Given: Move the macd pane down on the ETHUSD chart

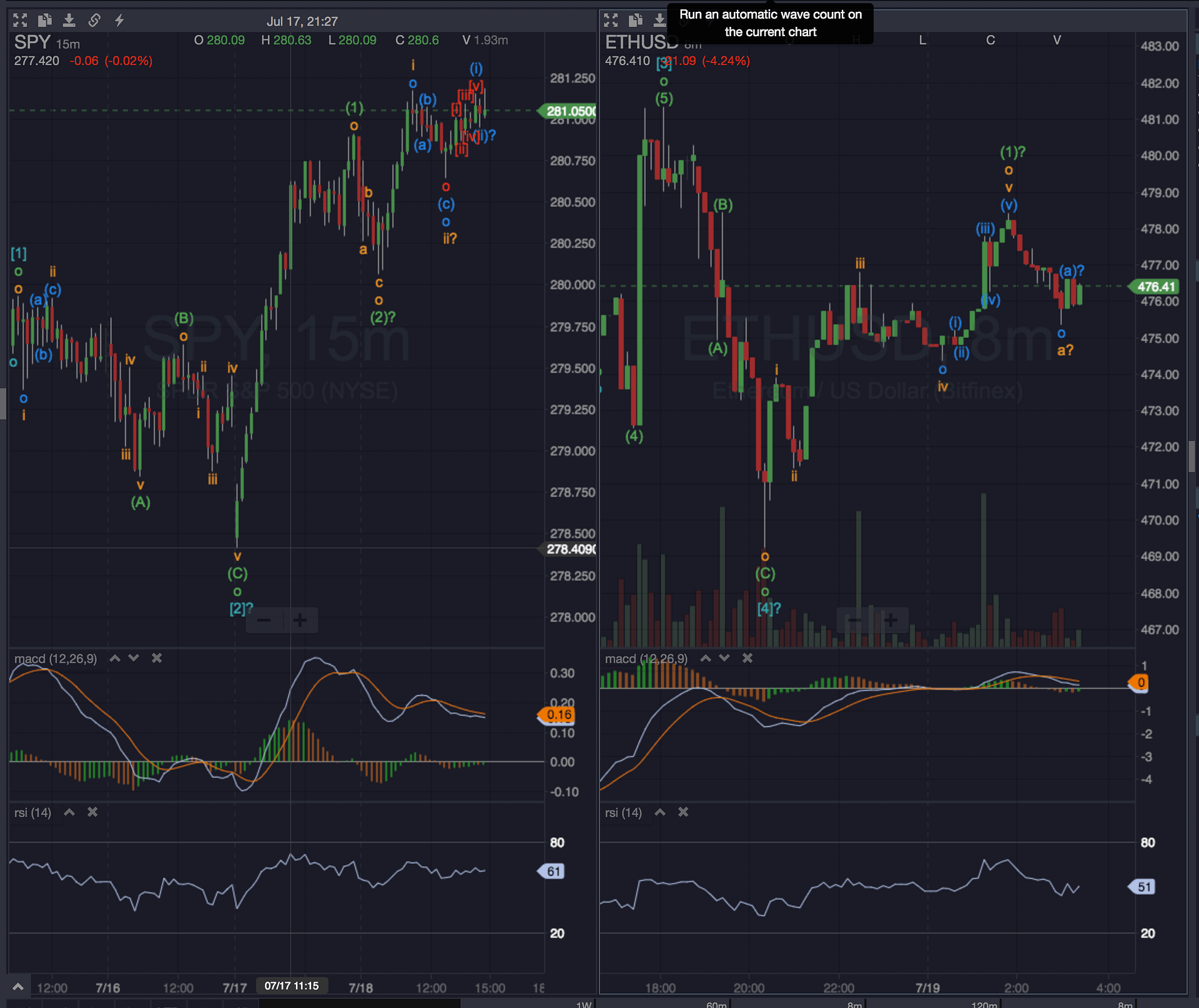Looking at the screenshot, I should [x=725, y=658].
